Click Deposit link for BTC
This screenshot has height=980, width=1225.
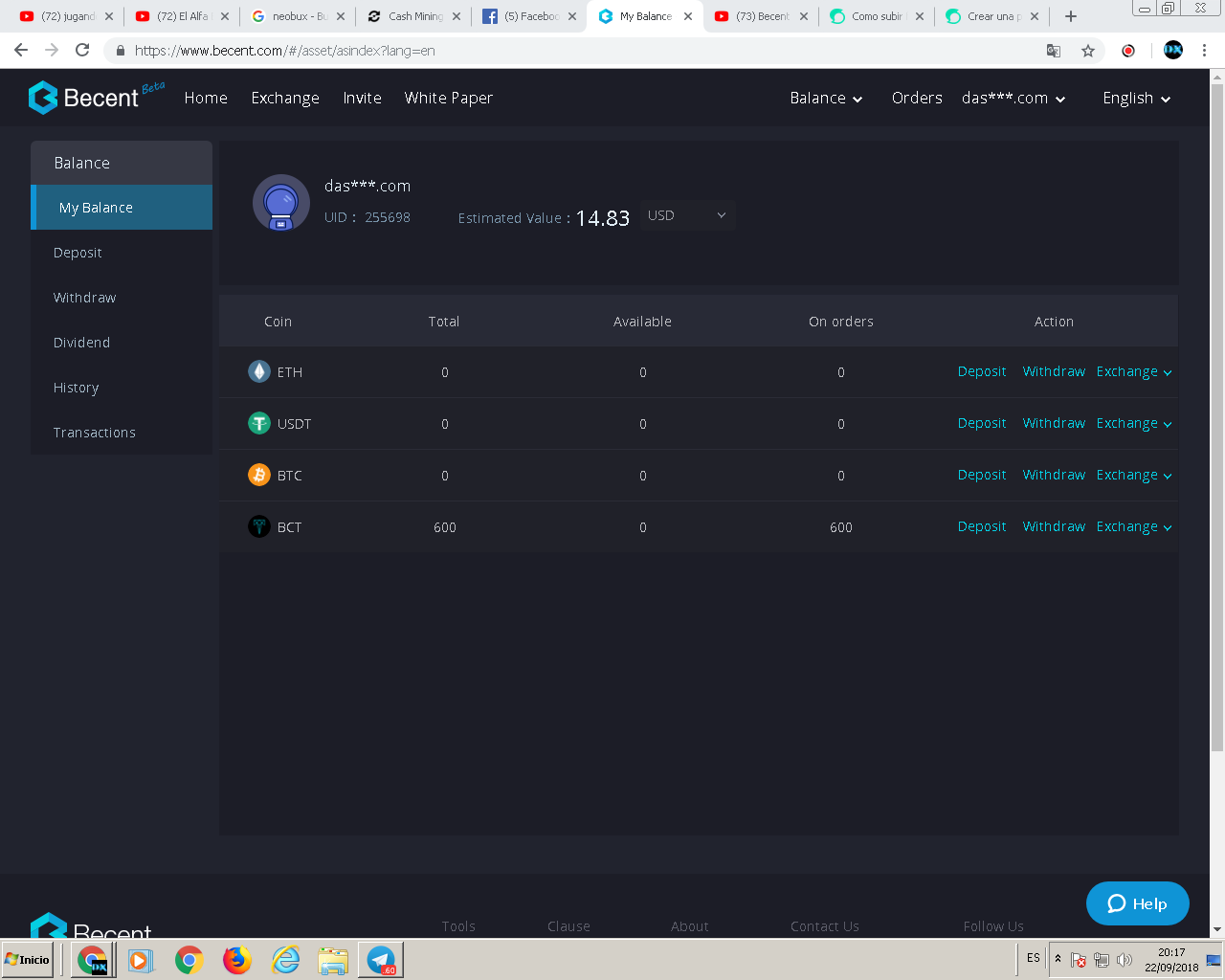coord(982,475)
